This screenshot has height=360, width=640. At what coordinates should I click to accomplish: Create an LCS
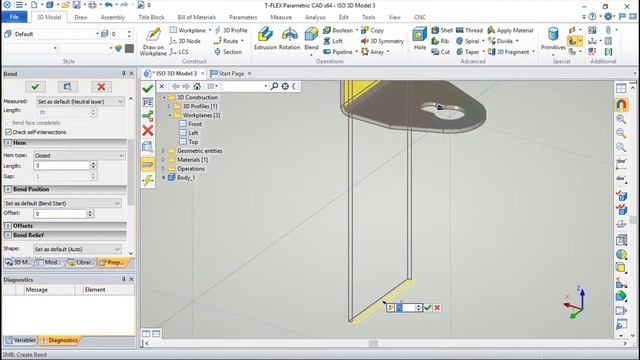(179, 52)
